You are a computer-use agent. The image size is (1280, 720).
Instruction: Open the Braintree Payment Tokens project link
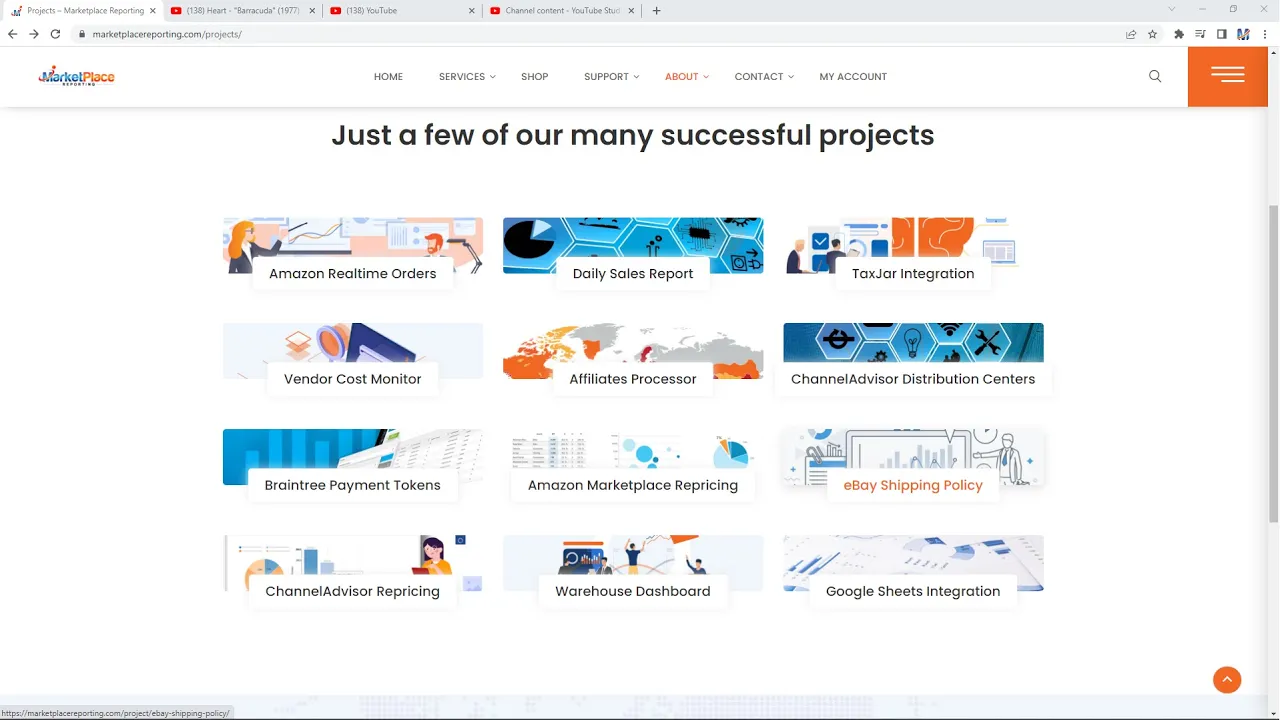point(353,485)
